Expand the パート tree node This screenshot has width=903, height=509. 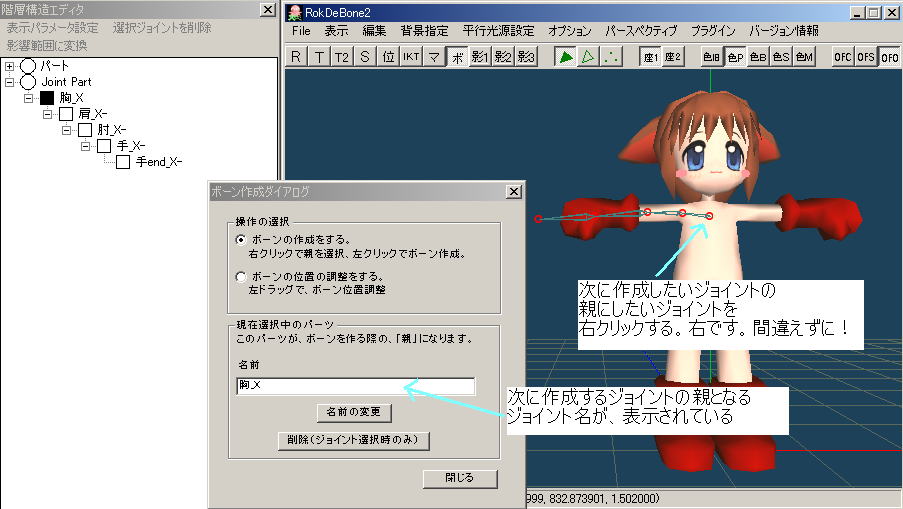click(x=10, y=66)
